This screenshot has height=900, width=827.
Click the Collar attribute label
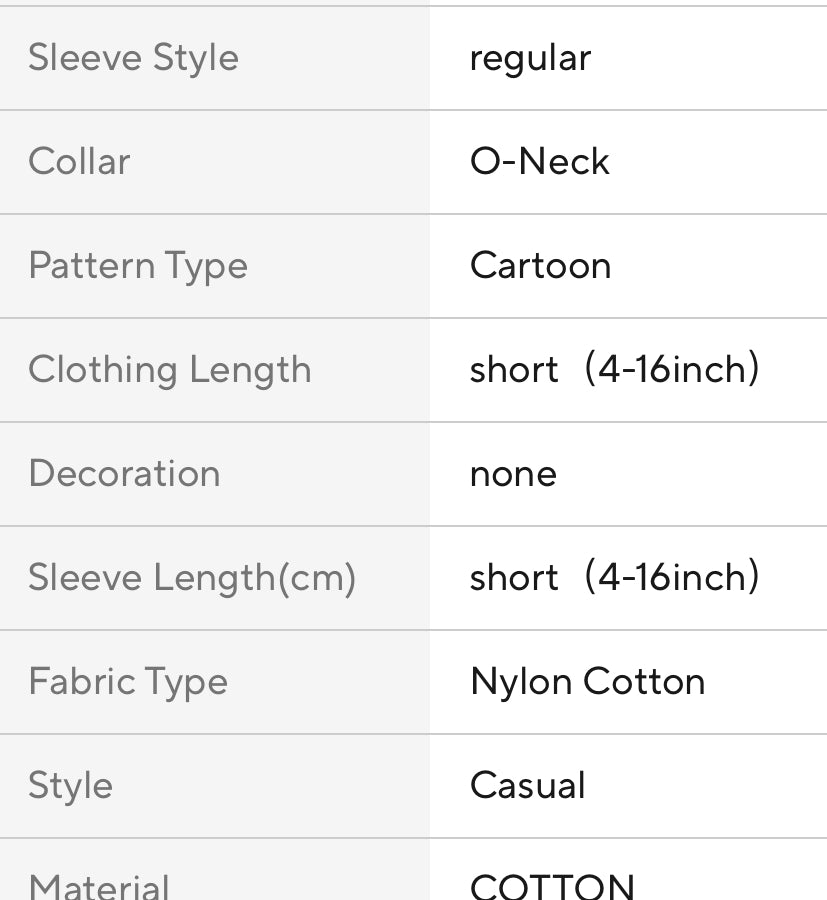pyautogui.click(x=79, y=162)
